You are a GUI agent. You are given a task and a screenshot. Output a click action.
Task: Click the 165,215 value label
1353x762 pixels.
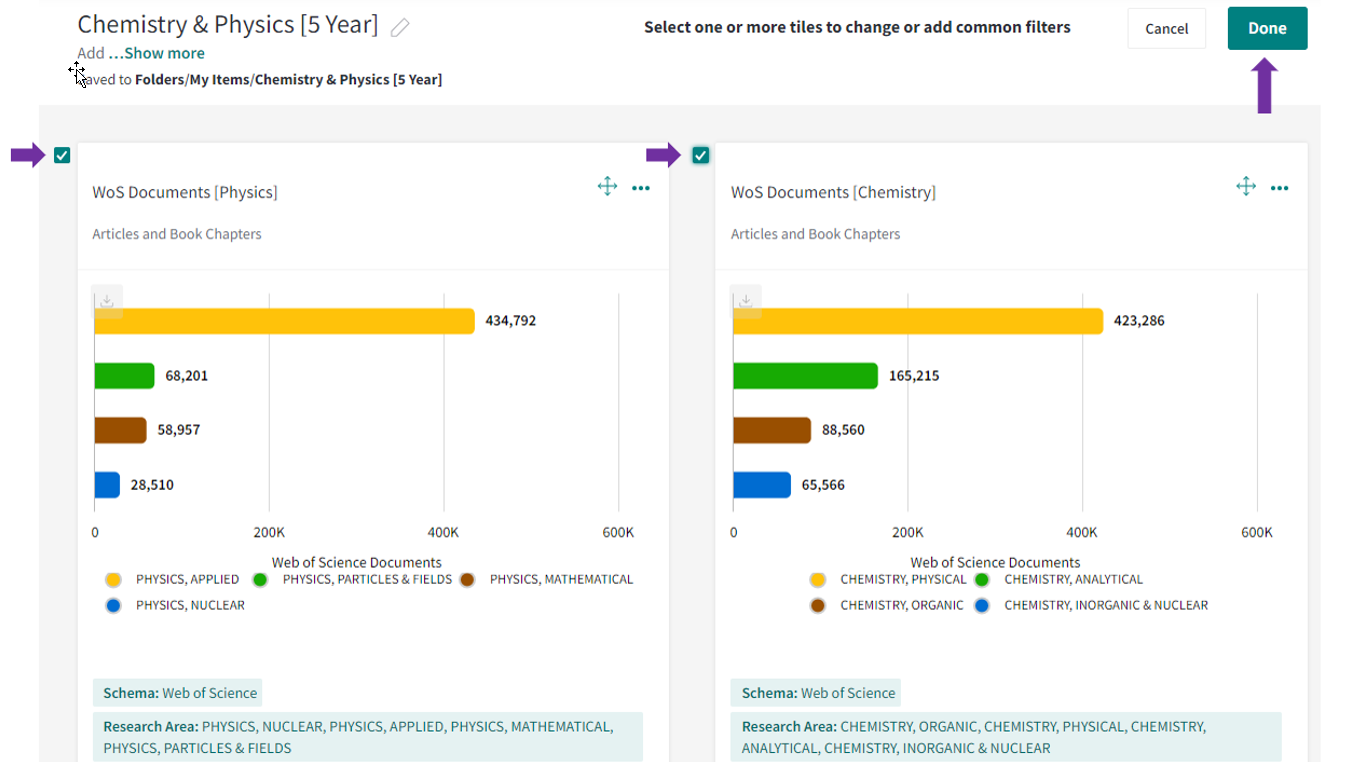914,376
